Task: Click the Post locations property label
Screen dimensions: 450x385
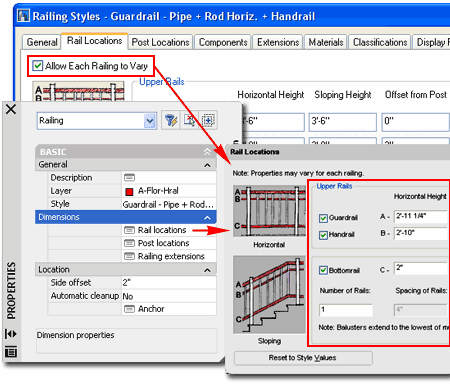Action: 164,243
